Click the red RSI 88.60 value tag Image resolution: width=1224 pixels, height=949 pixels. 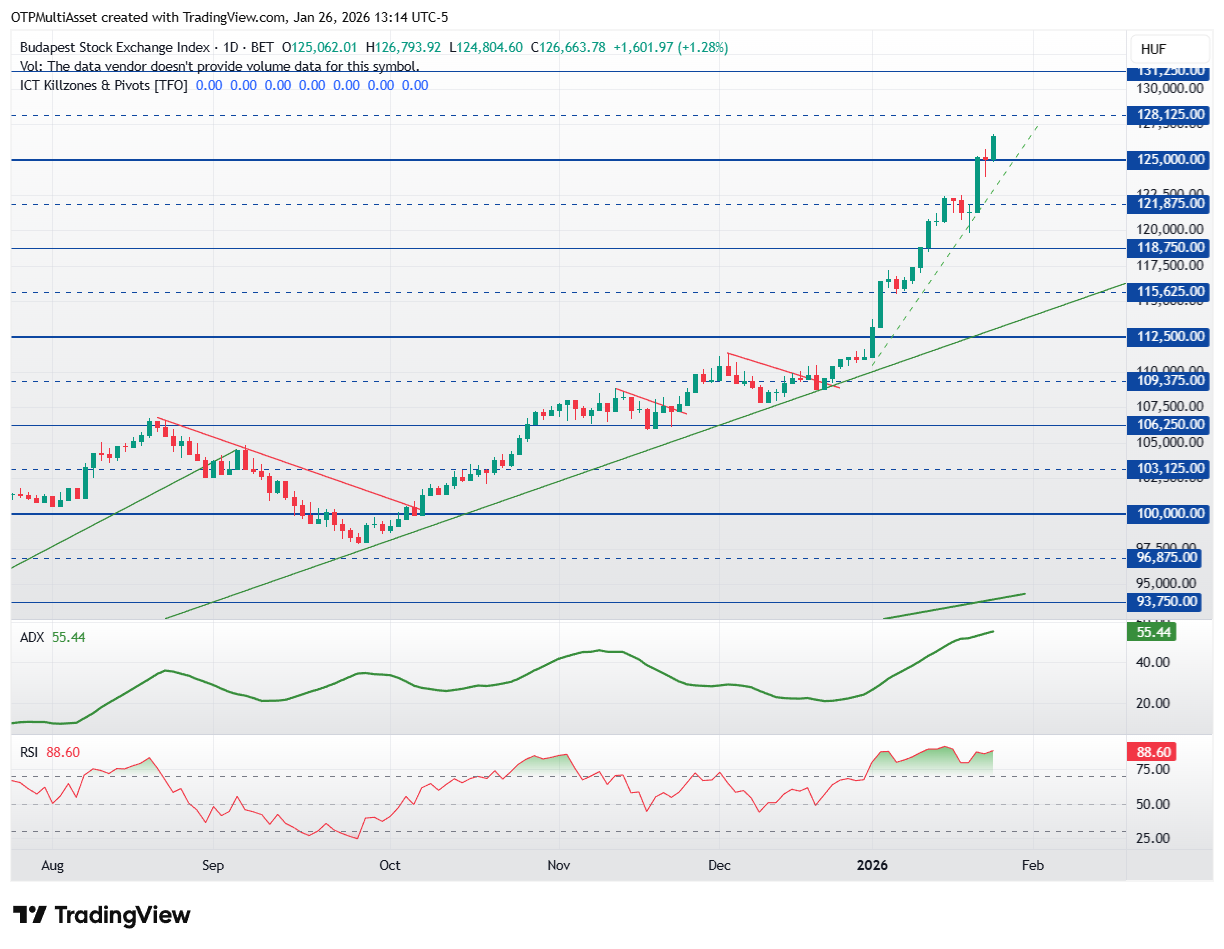tap(1151, 752)
